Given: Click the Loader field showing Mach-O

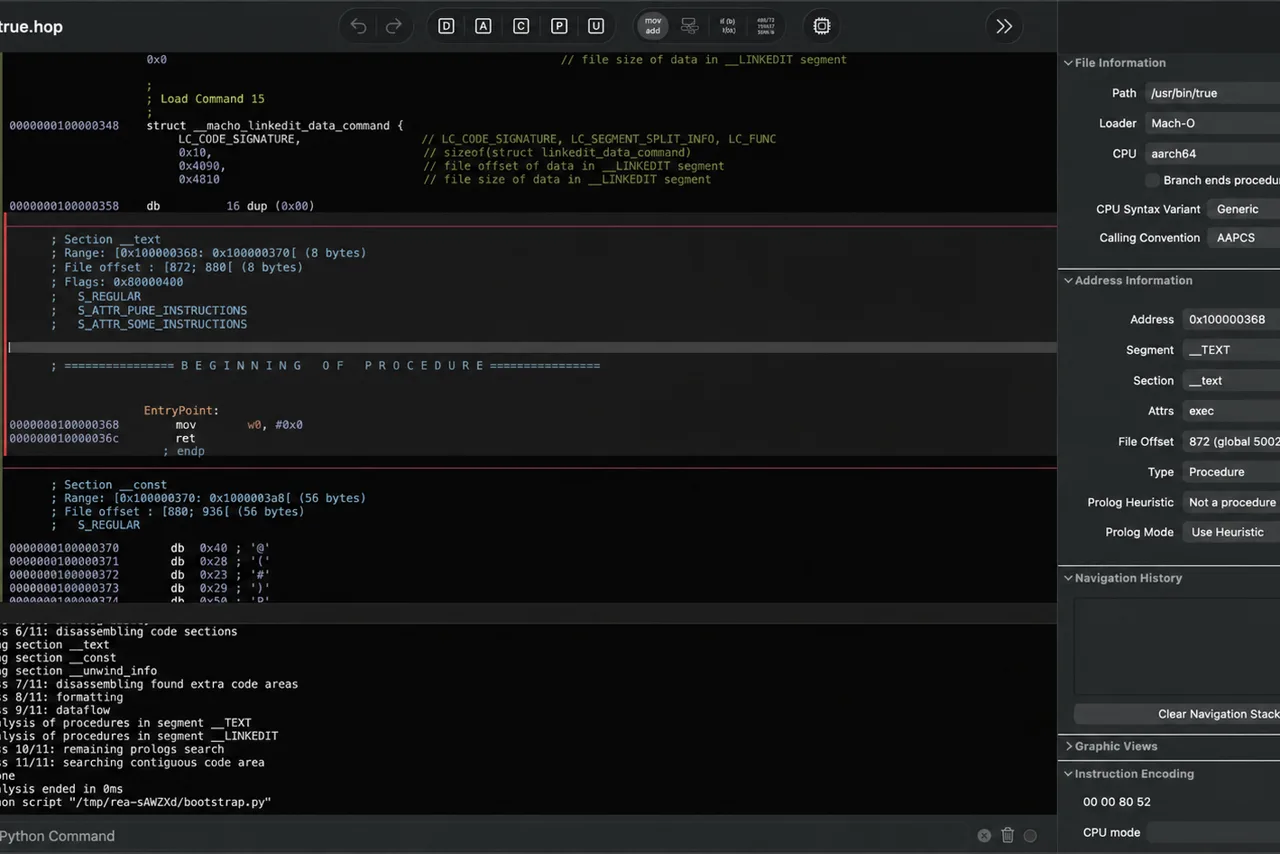Looking at the screenshot, I should 1212,124.
